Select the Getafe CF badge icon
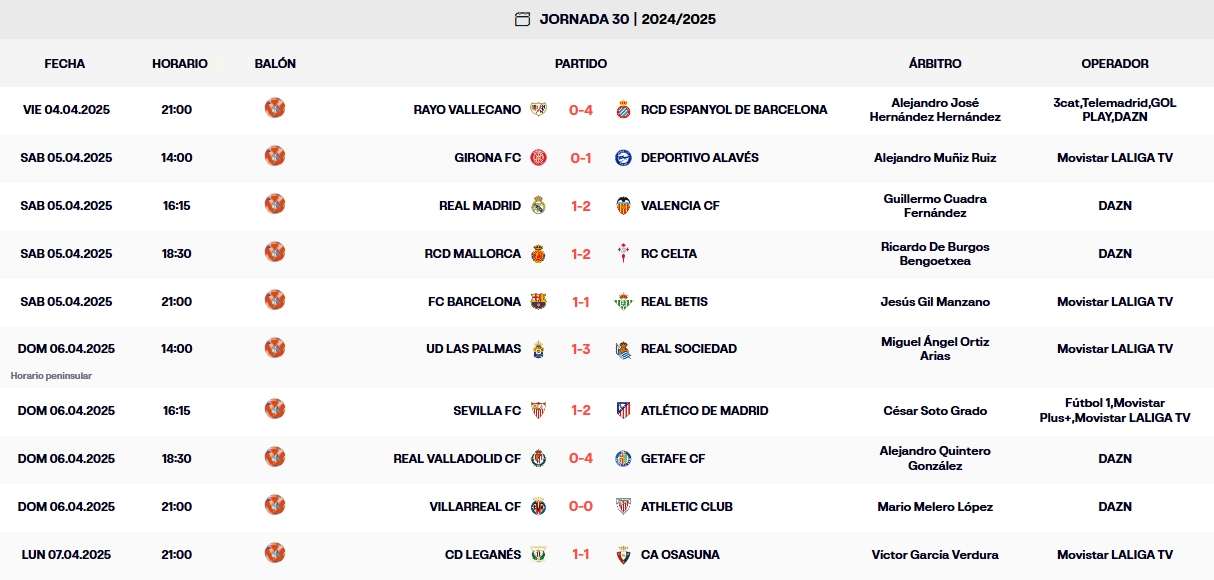Image resolution: width=1214 pixels, height=580 pixels. coord(621,459)
